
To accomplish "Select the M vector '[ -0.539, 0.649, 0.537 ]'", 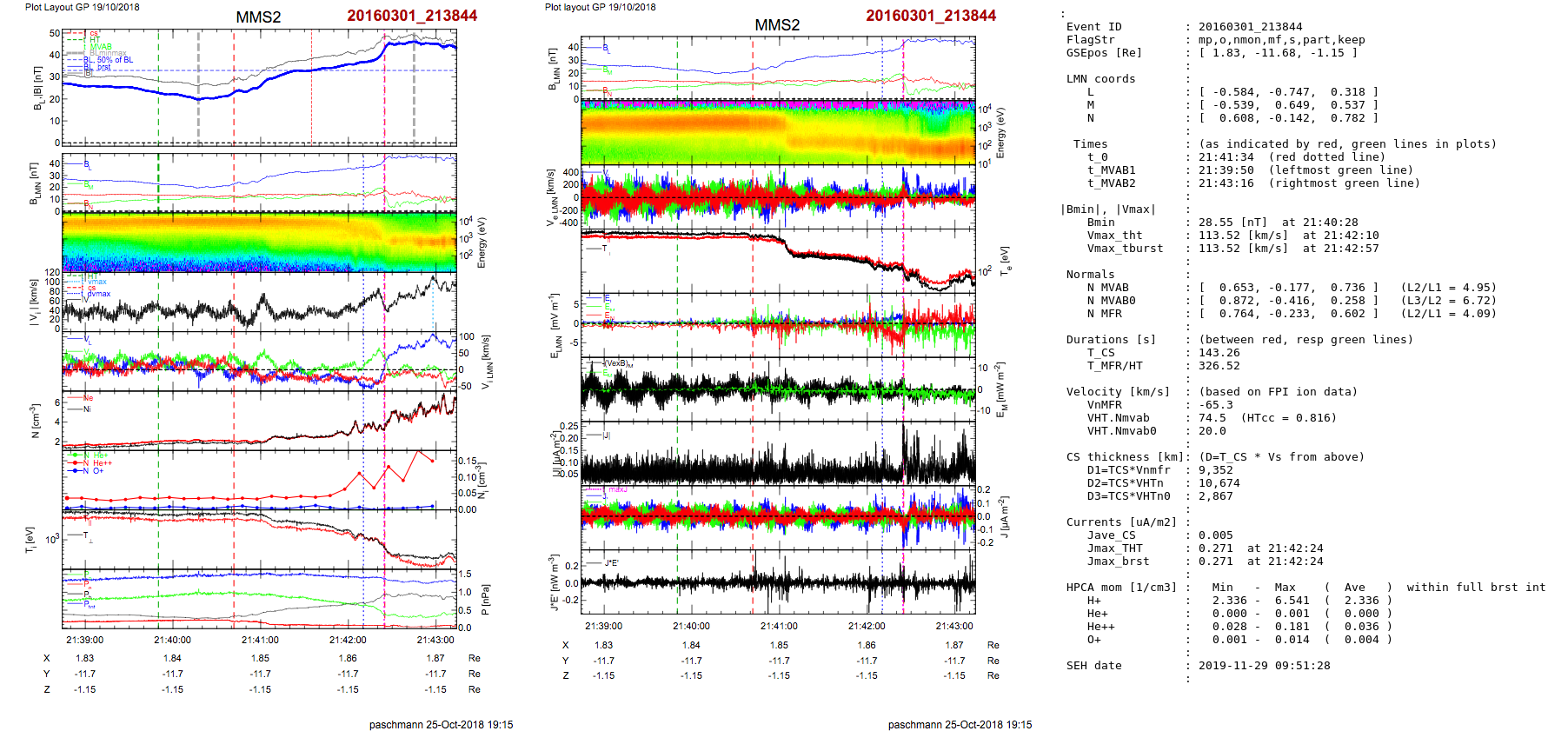I will click(x=1288, y=105).
